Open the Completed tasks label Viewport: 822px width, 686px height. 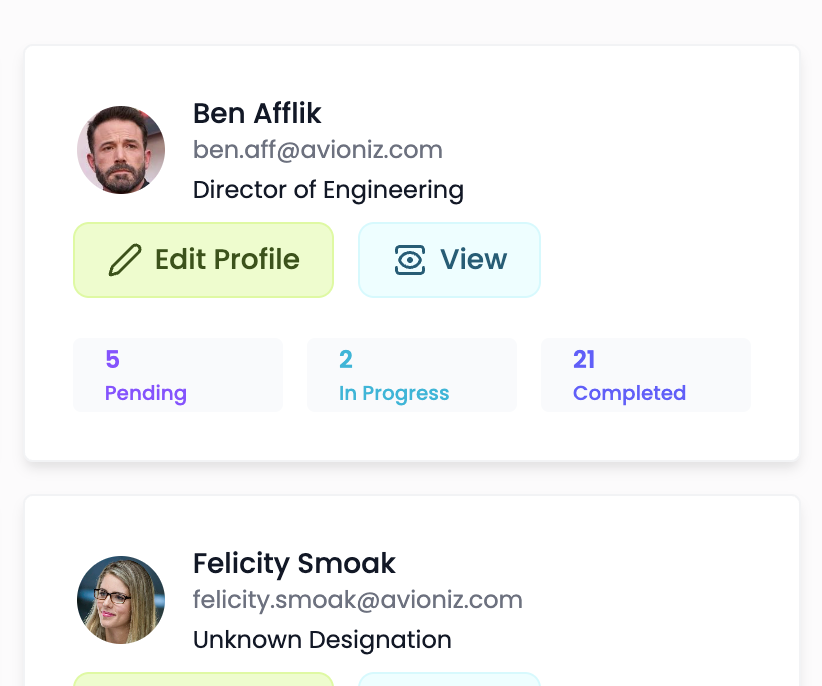tap(629, 393)
